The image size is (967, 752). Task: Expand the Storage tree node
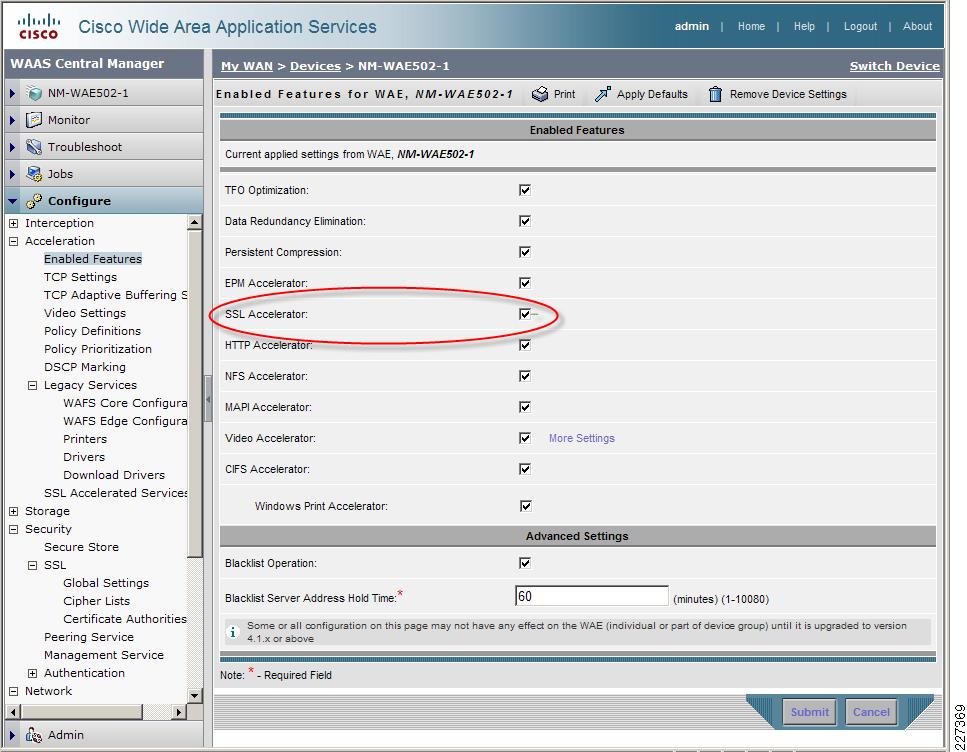pos(14,511)
